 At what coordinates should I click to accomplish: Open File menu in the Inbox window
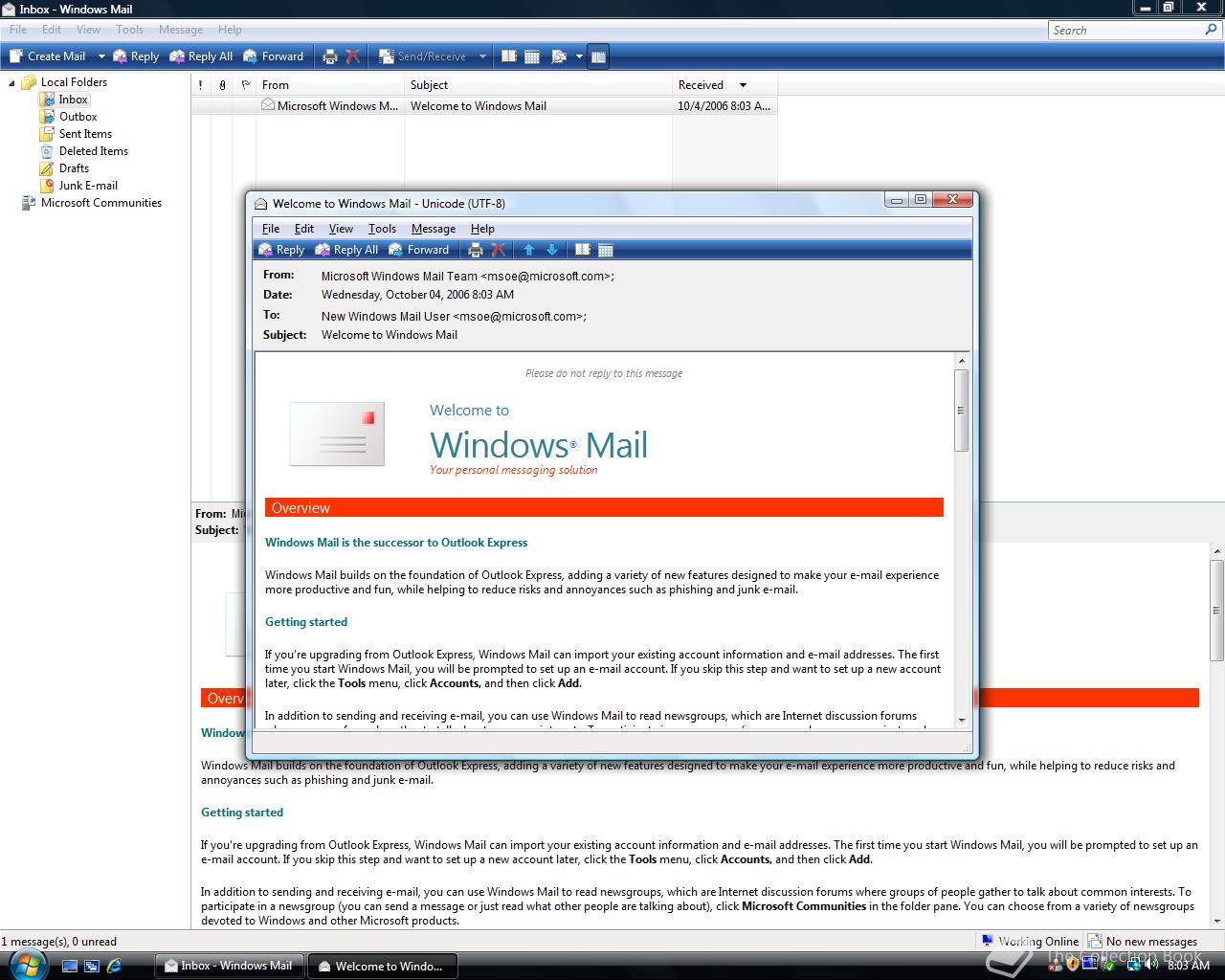[18, 30]
